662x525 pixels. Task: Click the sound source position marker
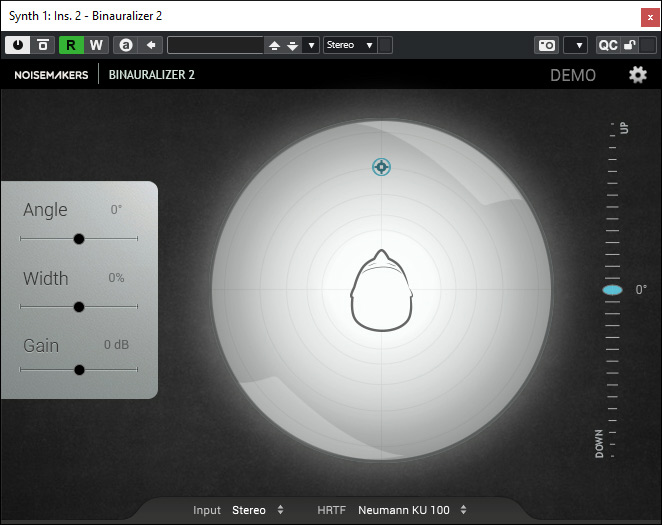click(381, 167)
